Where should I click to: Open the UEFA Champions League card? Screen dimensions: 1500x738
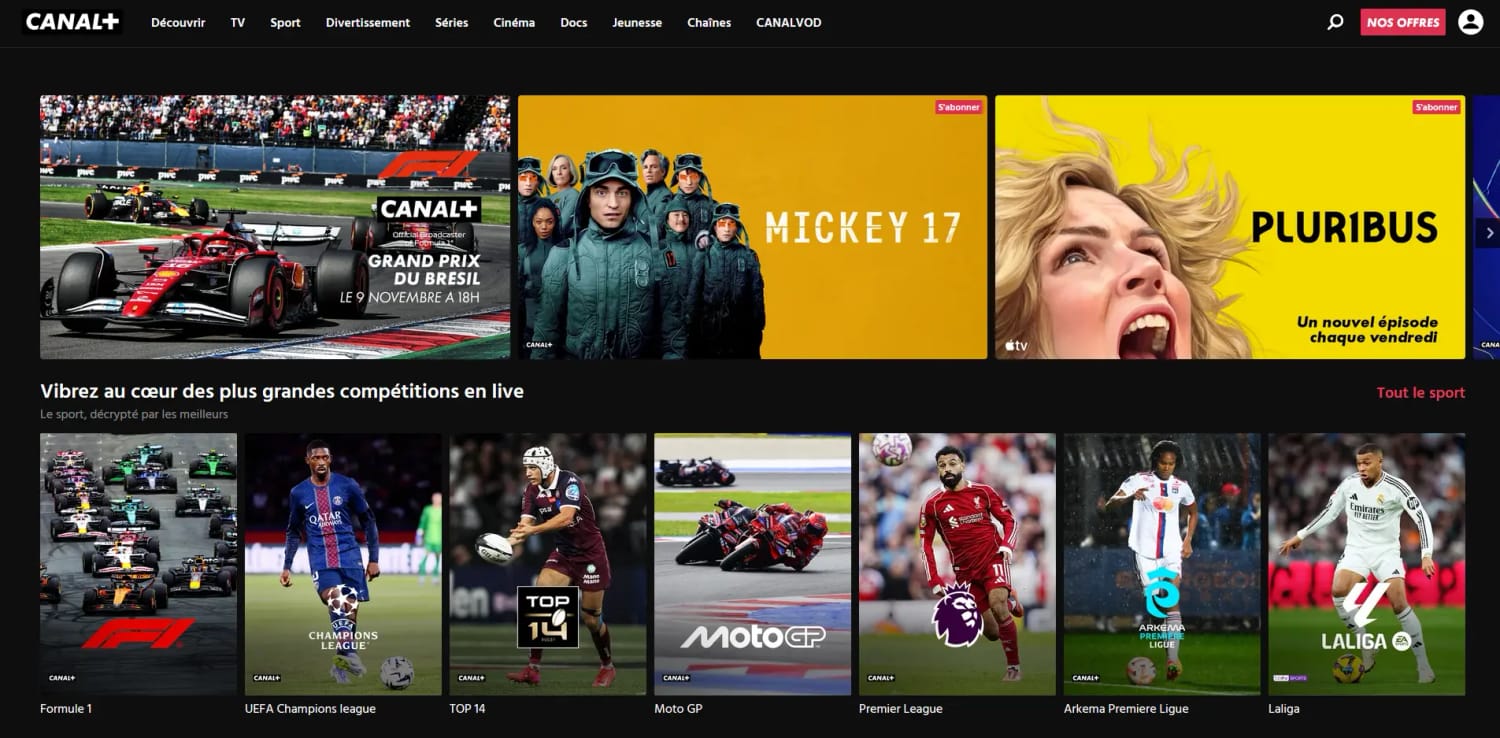point(342,563)
